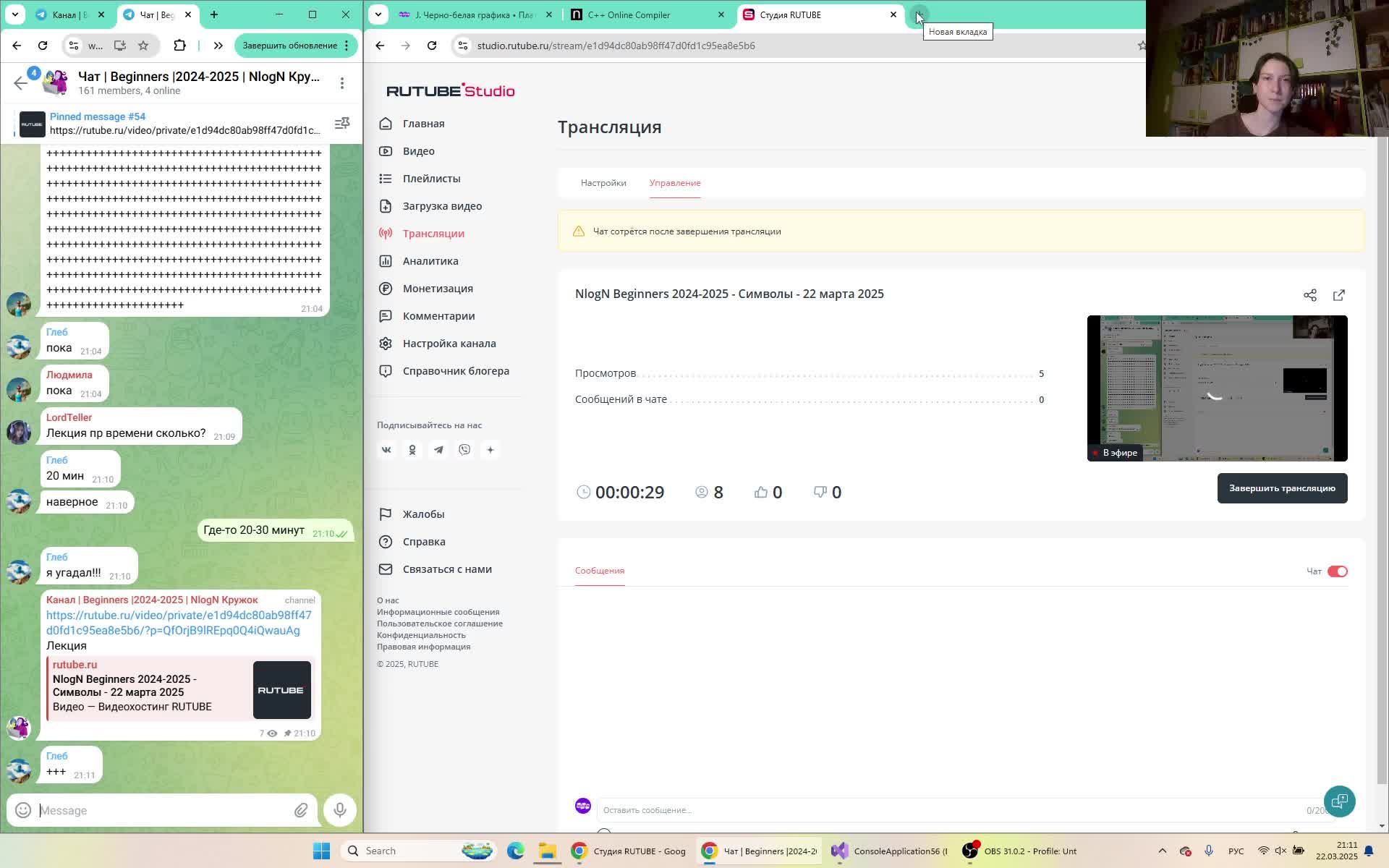Image resolution: width=1389 pixels, height=868 pixels.
Task: Open Telegram chat three-dot menu
Action: [x=342, y=83]
